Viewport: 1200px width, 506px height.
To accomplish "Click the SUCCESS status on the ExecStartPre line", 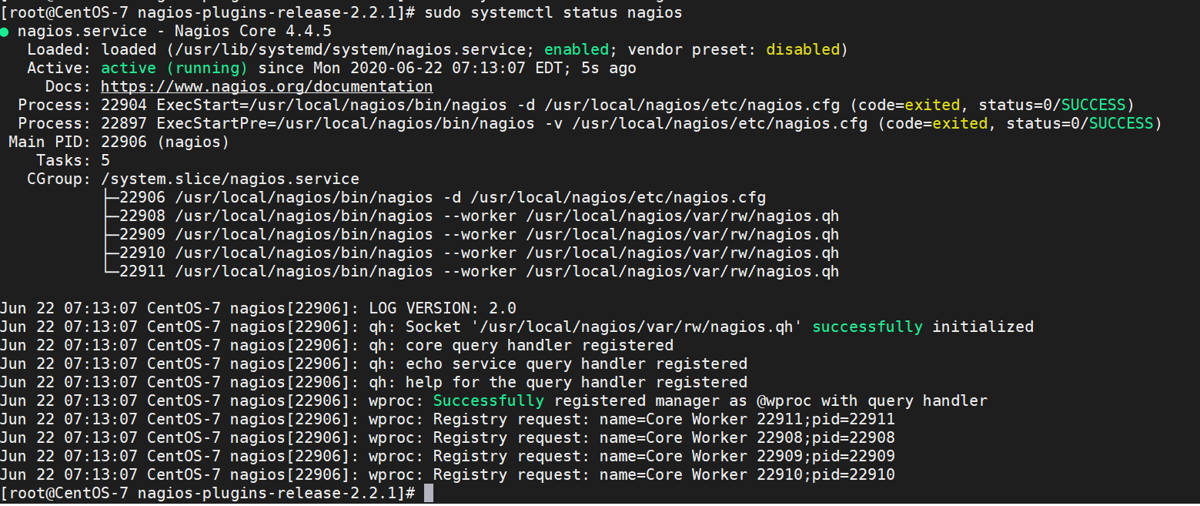I will tap(1121, 124).
